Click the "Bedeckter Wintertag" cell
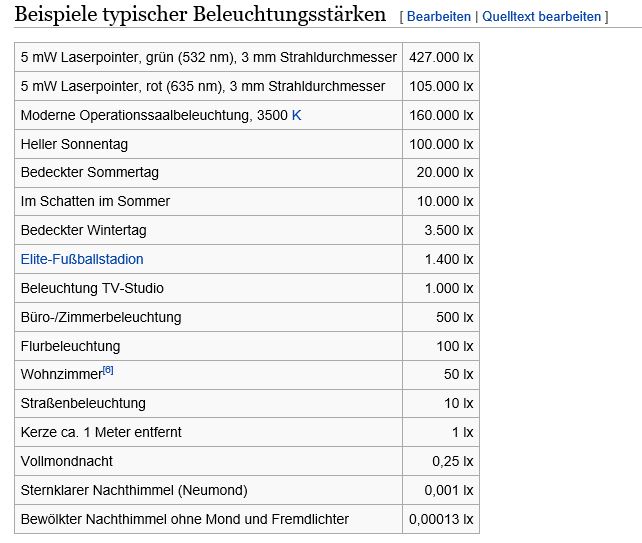This screenshot has height=543, width=642. tap(83, 230)
